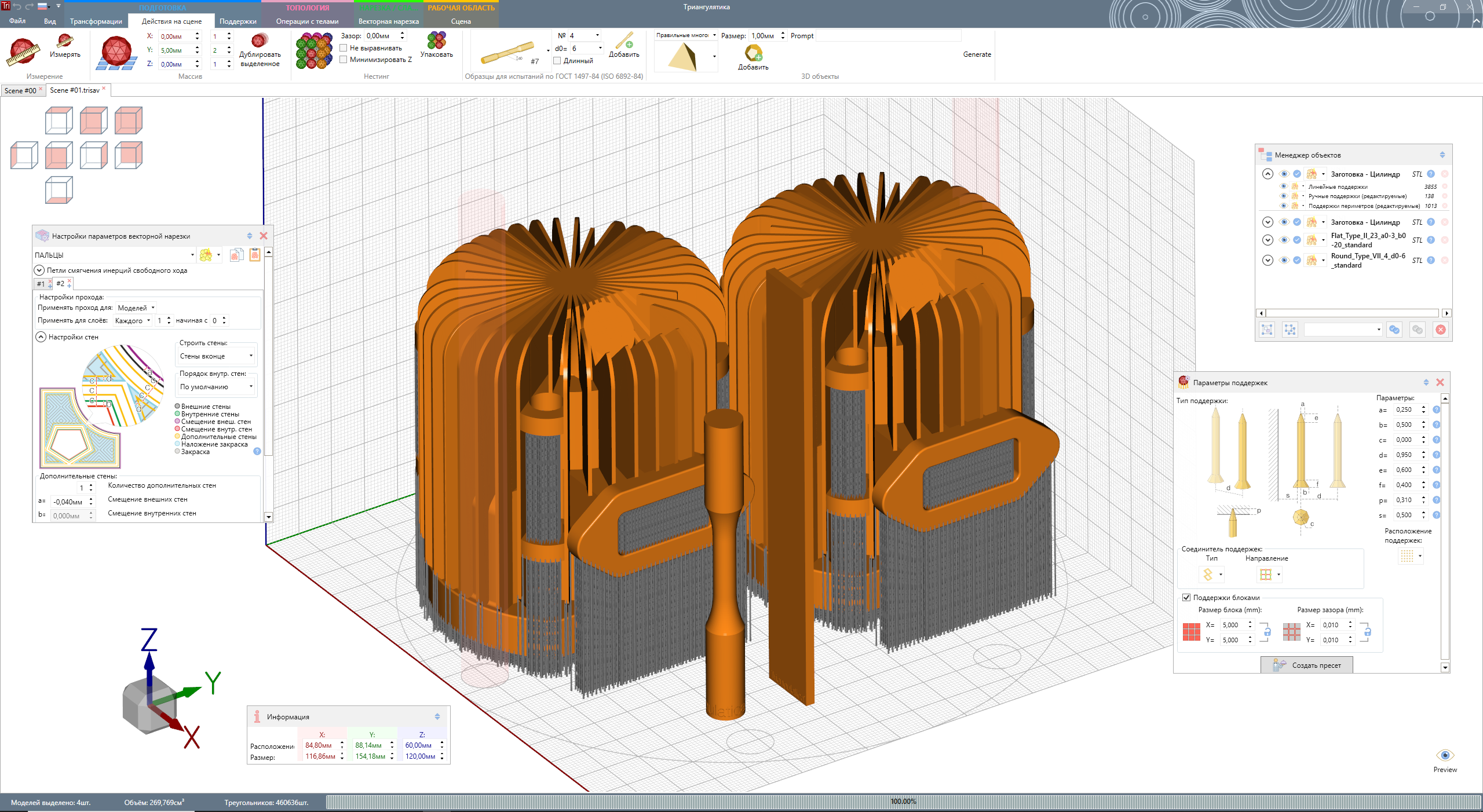The image size is (1483, 812).
Task: Click paste clipboard icon in slicing panel
Action: [254, 255]
